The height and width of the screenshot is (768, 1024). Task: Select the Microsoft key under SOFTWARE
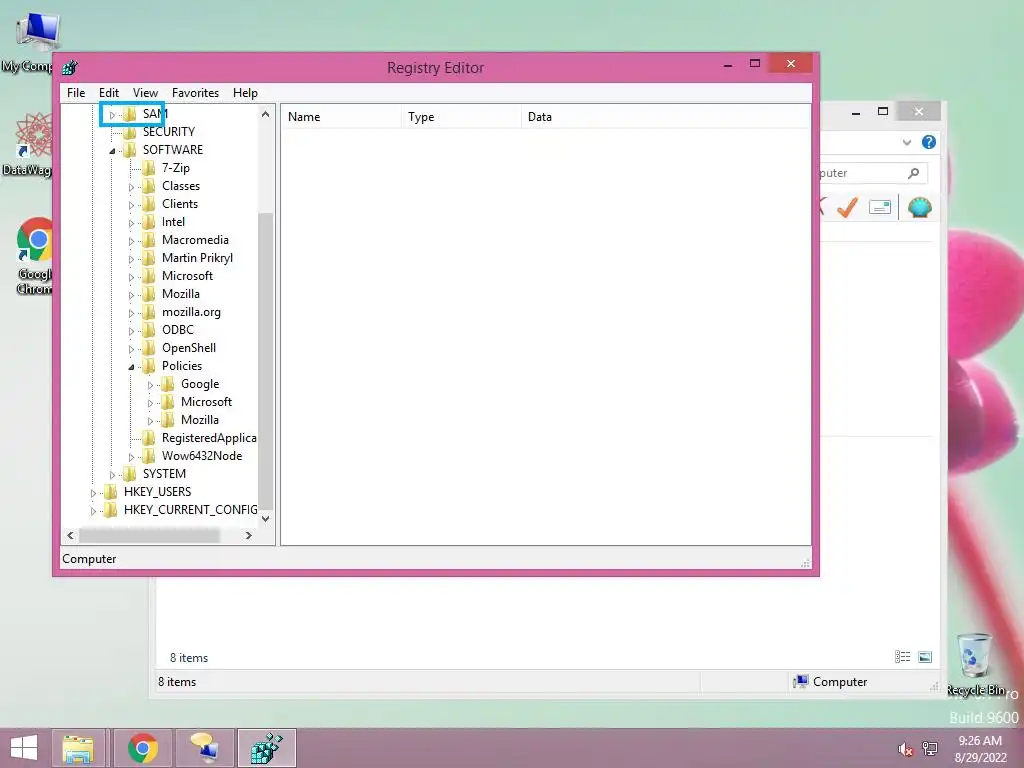coord(187,276)
